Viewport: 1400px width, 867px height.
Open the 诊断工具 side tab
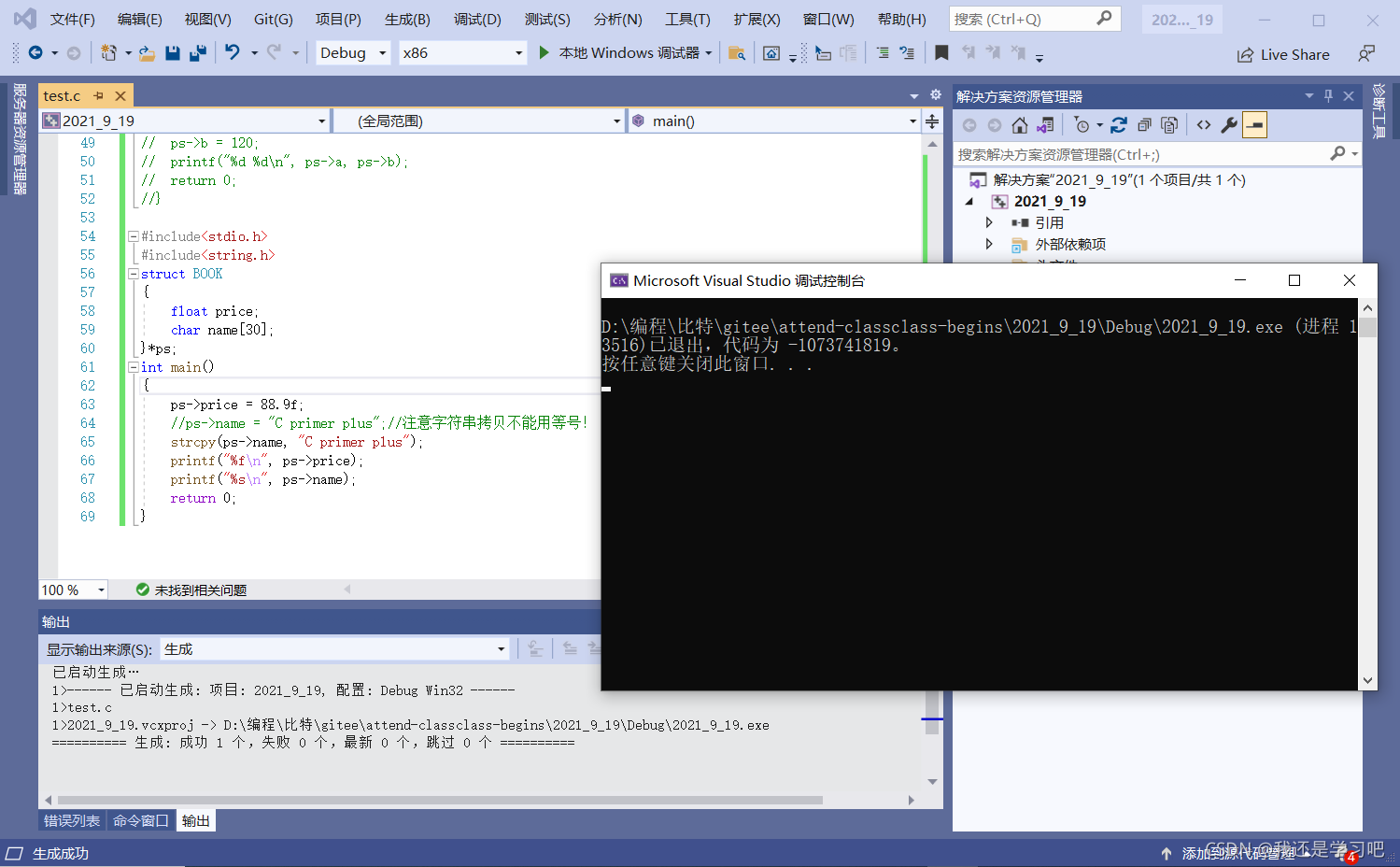(x=1379, y=110)
